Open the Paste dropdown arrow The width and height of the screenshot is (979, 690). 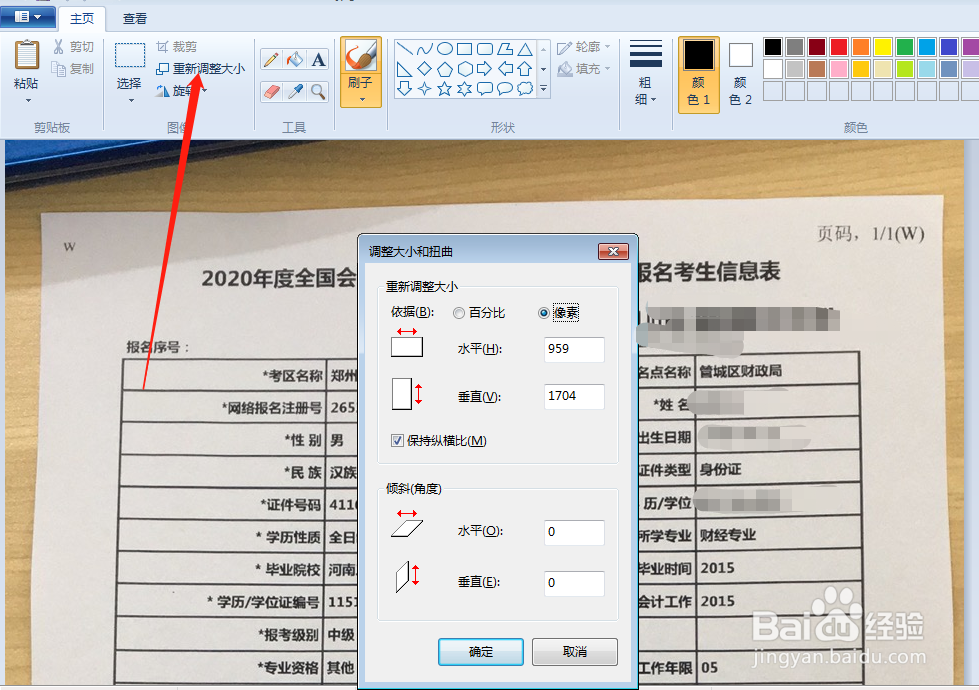click(27, 101)
